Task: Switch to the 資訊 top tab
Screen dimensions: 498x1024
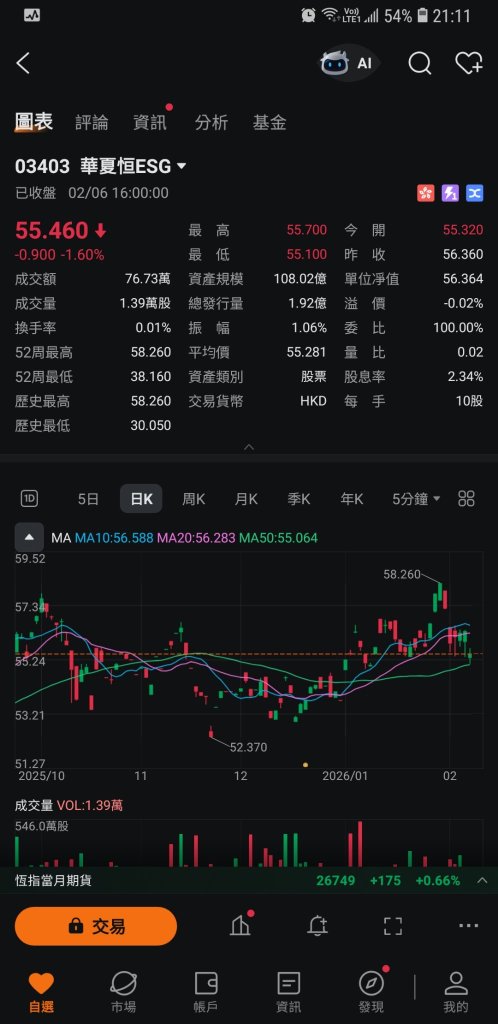Action: point(149,122)
